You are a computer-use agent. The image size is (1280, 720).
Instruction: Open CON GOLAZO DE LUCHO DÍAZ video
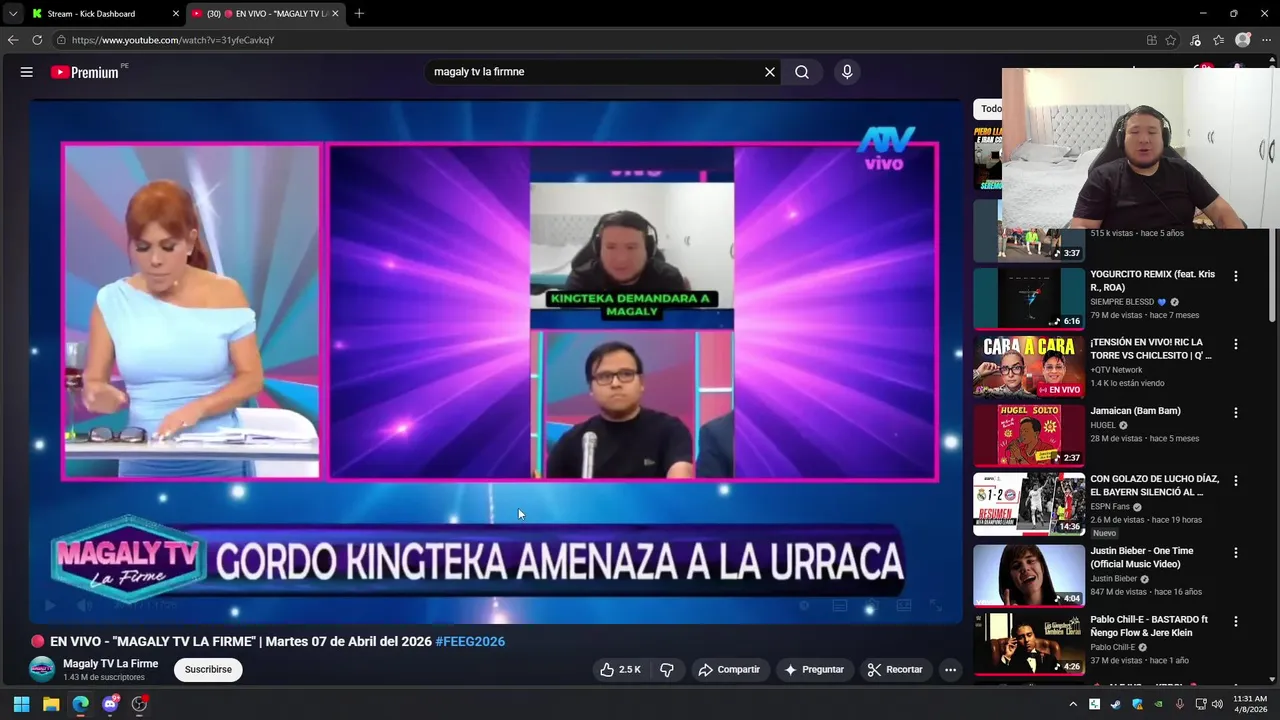click(1029, 504)
